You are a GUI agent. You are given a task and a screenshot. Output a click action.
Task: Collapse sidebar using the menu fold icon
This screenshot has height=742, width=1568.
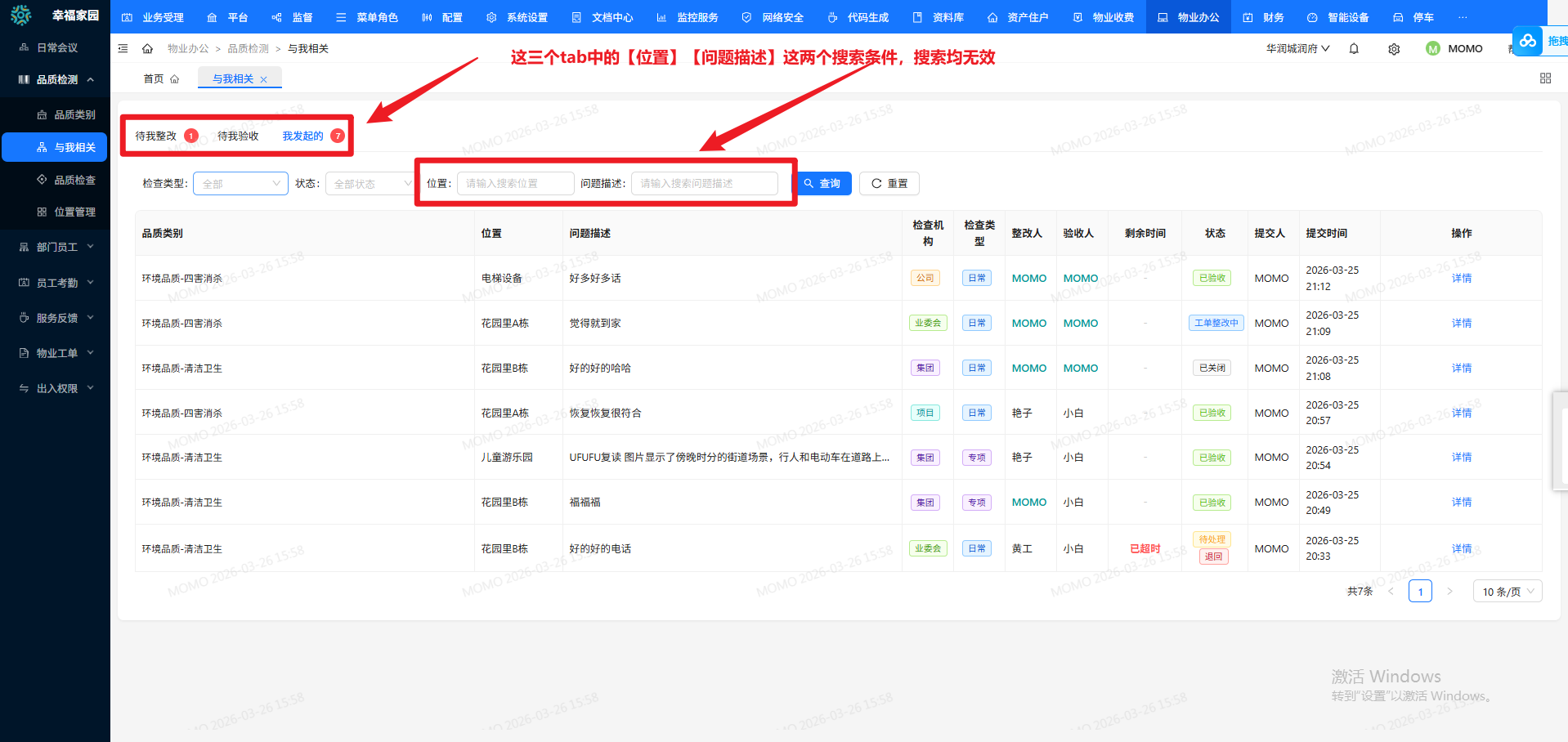[x=123, y=49]
